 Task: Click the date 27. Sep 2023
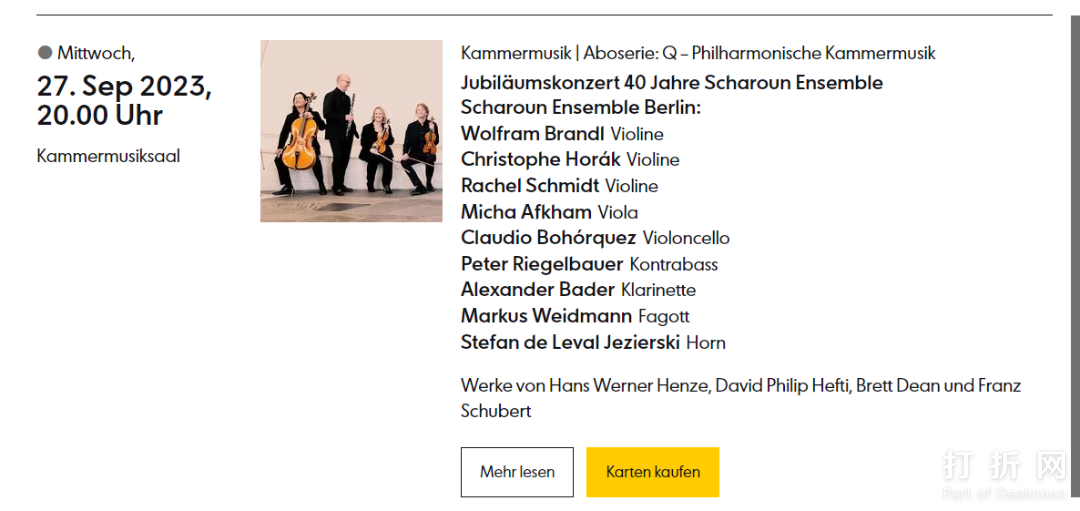tap(124, 86)
